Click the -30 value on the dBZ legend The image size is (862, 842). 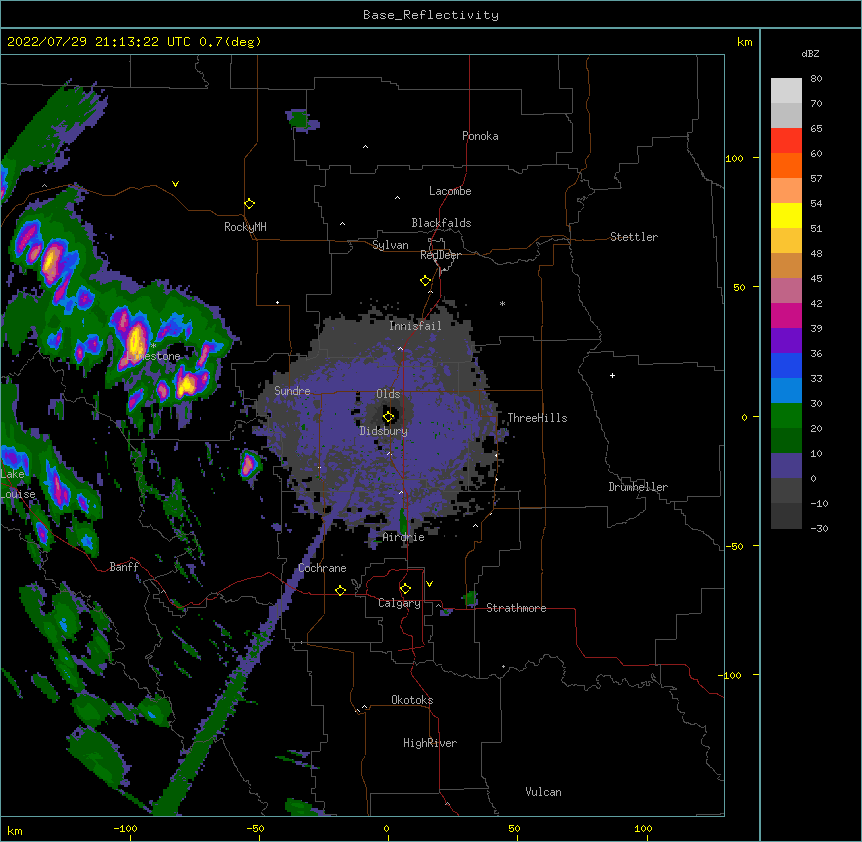point(819,528)
